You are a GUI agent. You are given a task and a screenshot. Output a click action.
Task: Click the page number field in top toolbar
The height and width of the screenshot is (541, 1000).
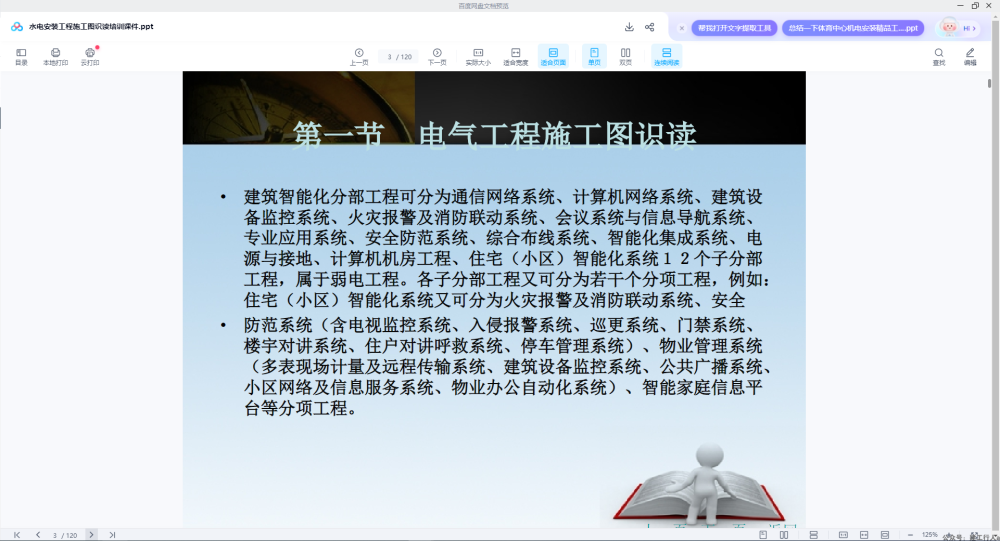click(x=399, y=57)
